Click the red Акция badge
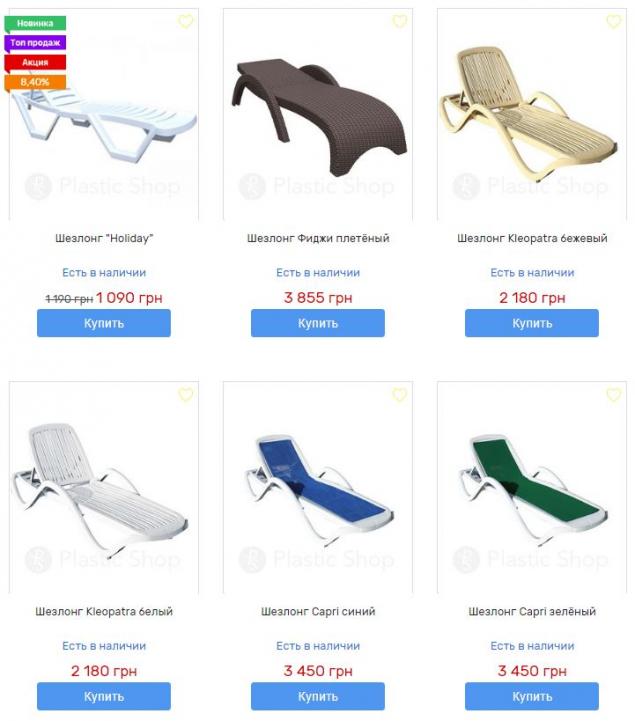Image resolution: width=635 pixels, height=721 pixels. (x=35, y=63)
